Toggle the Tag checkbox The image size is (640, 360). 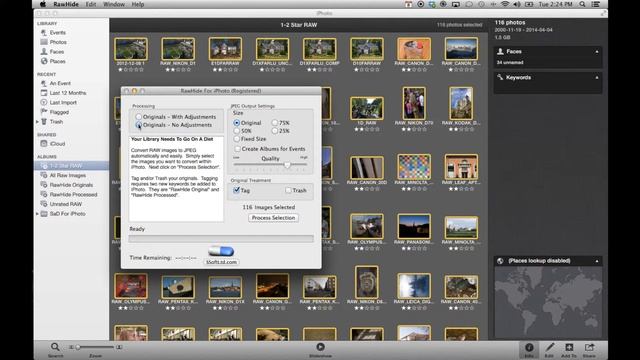(x=236, y=190)
